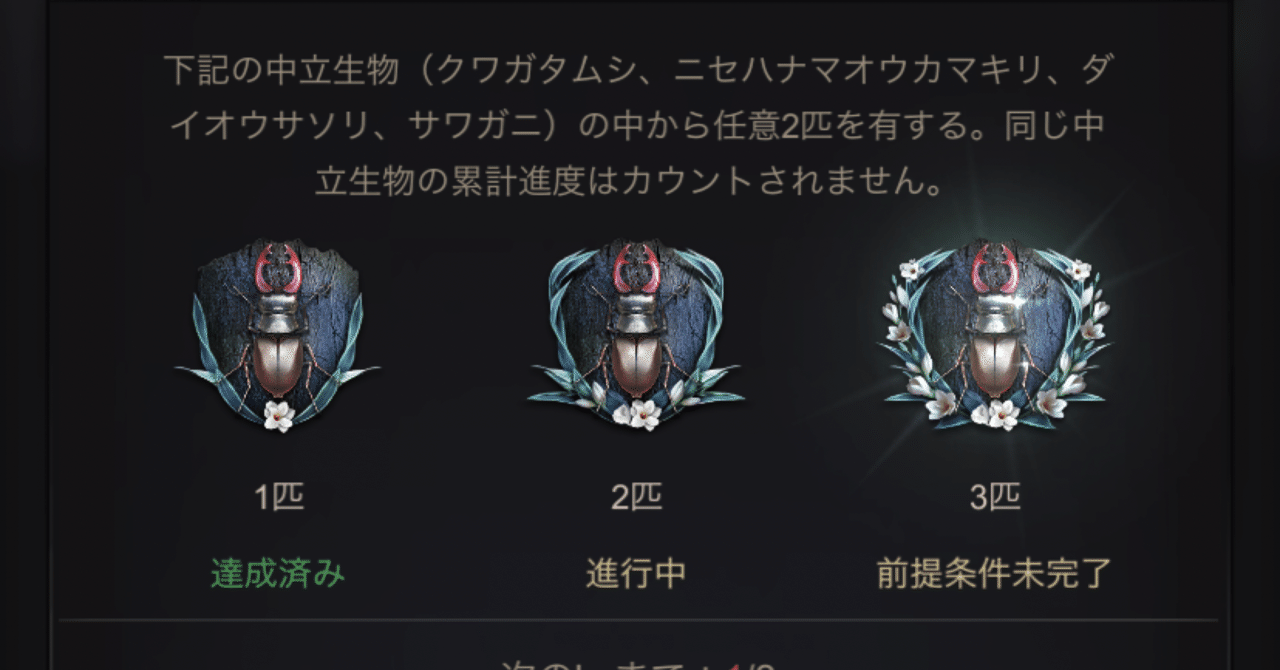Click the 2匹 tier label
Screen dimensions: 1280x670
coord(636,497)
